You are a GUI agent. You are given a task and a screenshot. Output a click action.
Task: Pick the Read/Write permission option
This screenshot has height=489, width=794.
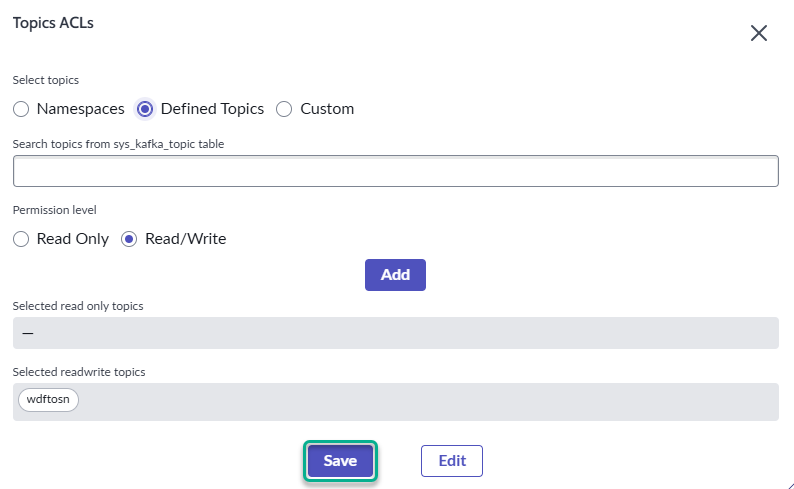[129, 239]
